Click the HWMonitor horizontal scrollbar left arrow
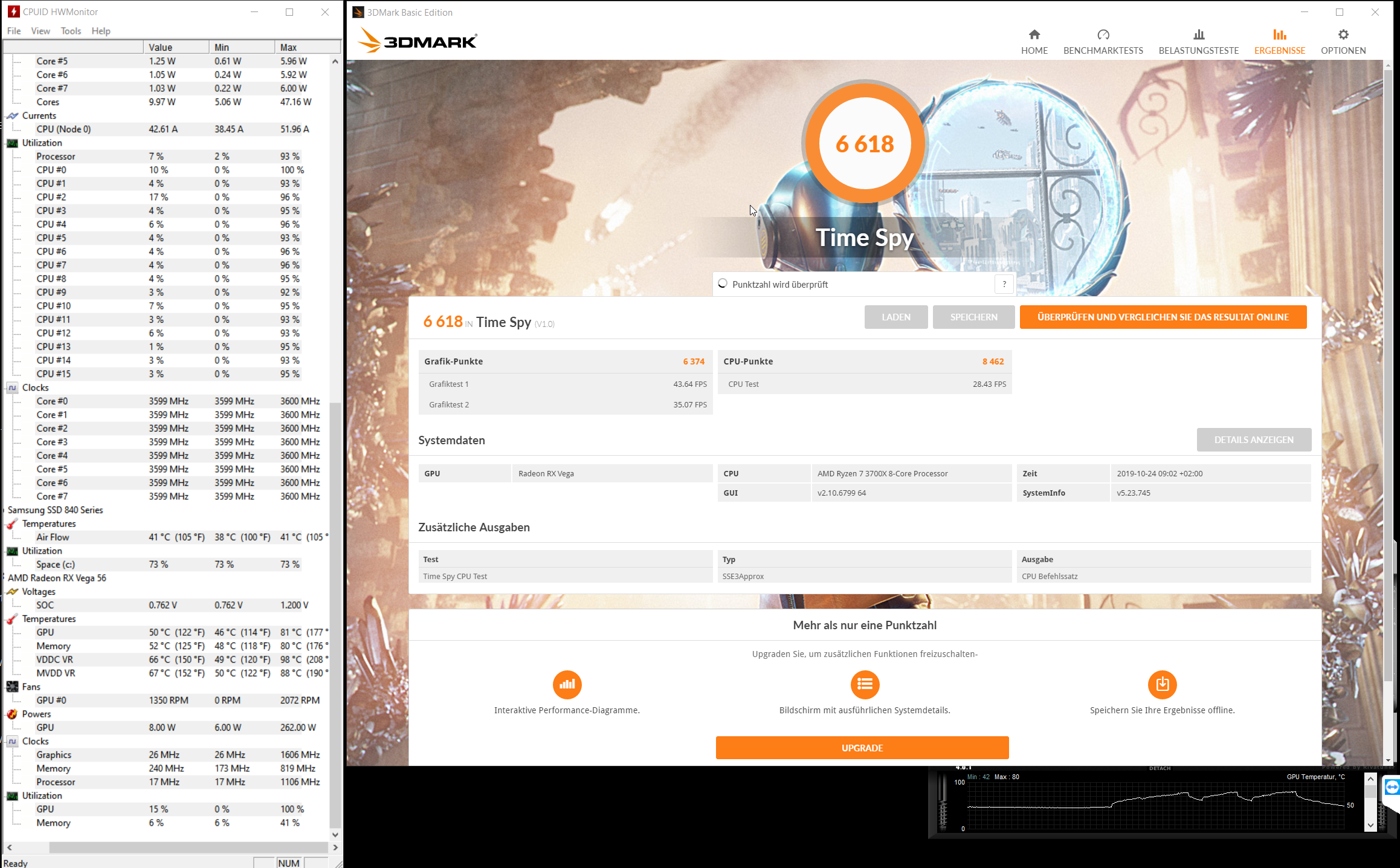This screenshot has width=1400, height=868. pos(9,847)
